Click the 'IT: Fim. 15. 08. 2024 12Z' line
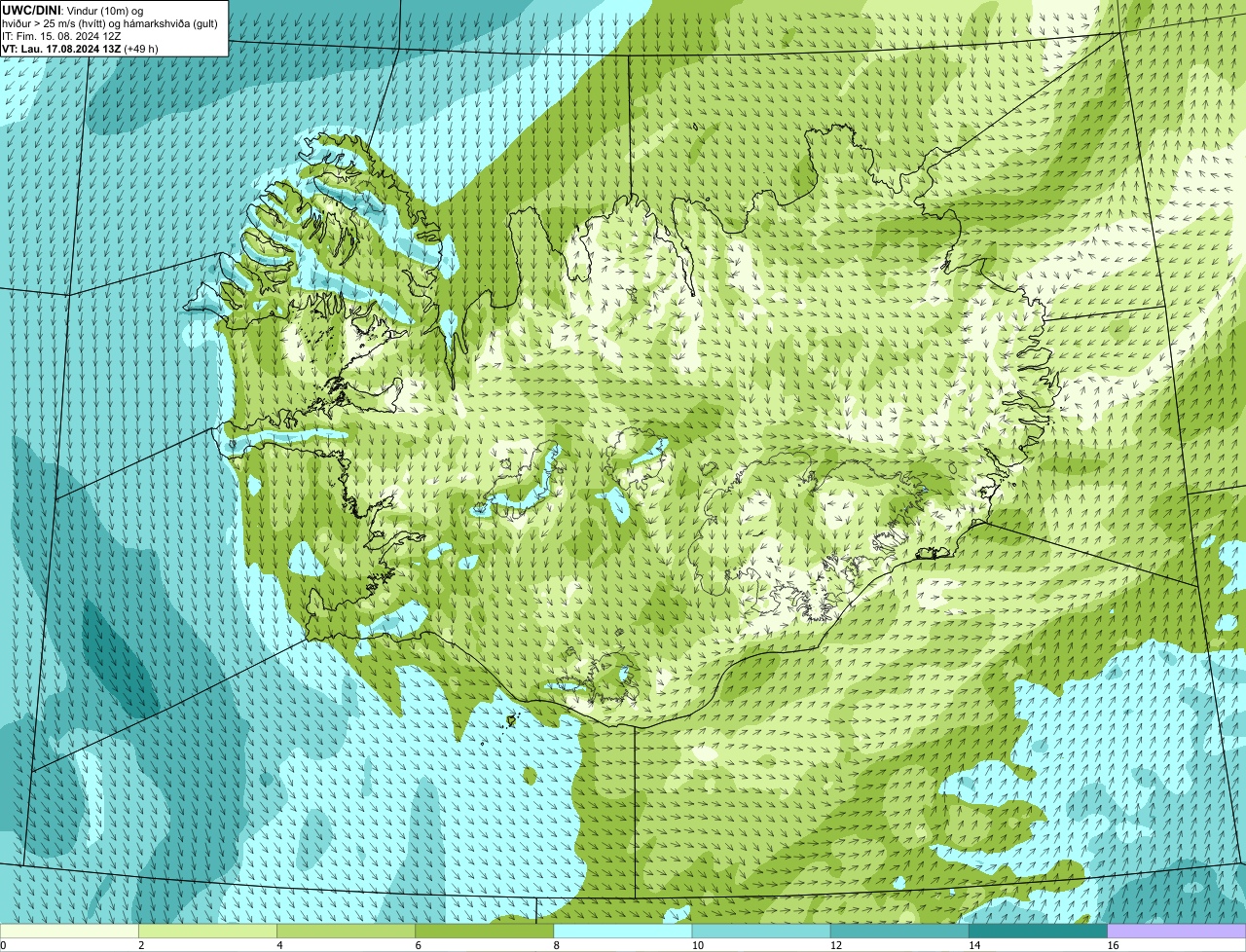The height and width of the screenshot is (952, 1246). [x=61, y=35]
